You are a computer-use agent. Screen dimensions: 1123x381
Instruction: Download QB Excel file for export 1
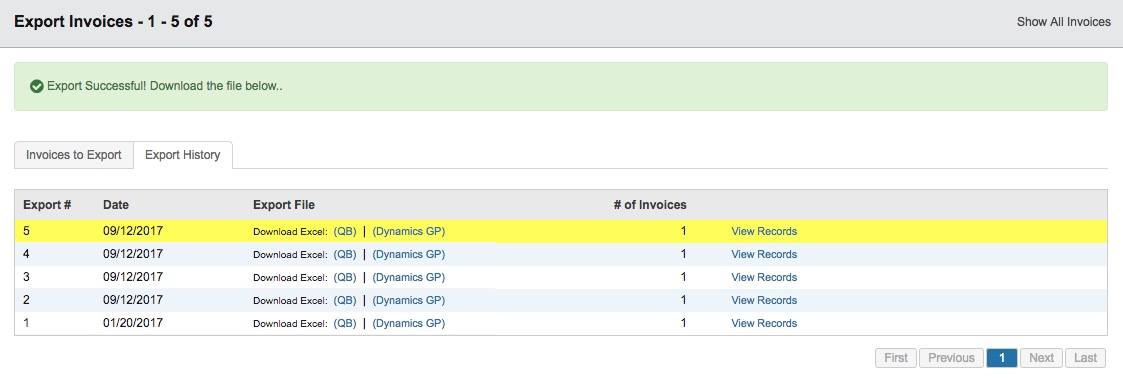click(x=345, y=323)
